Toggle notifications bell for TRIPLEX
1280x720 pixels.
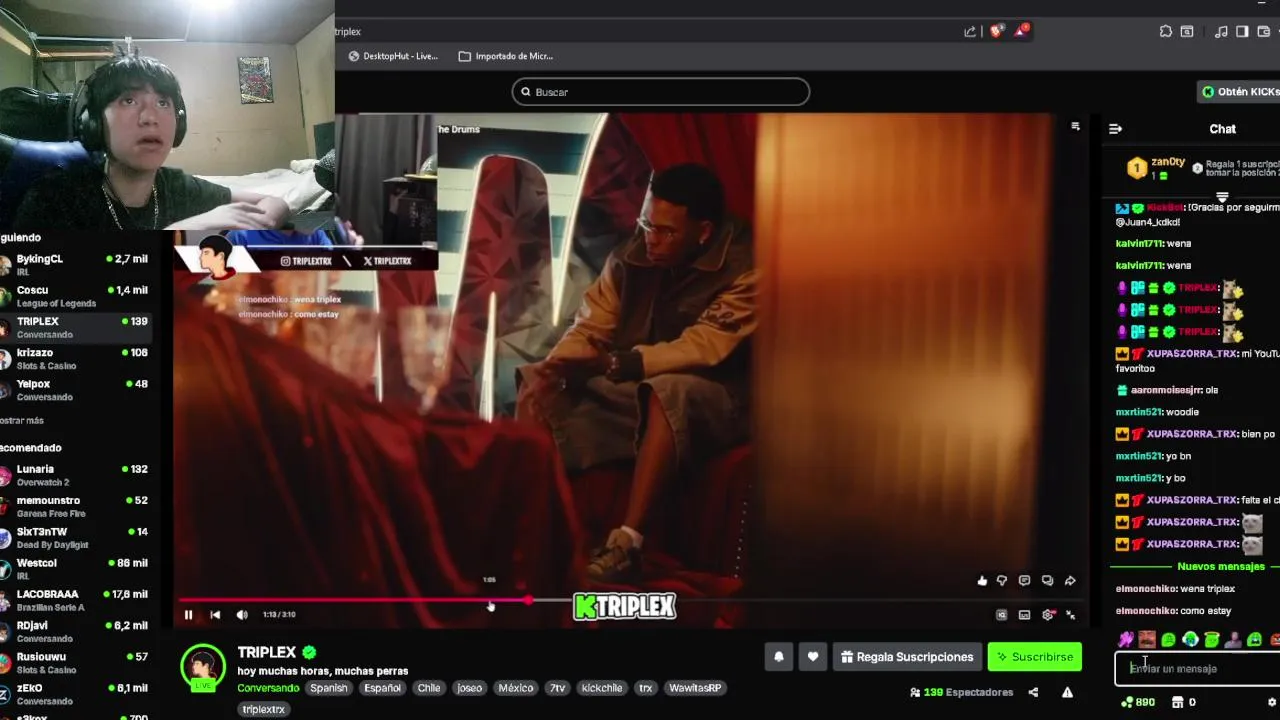(x=779, y=657)
